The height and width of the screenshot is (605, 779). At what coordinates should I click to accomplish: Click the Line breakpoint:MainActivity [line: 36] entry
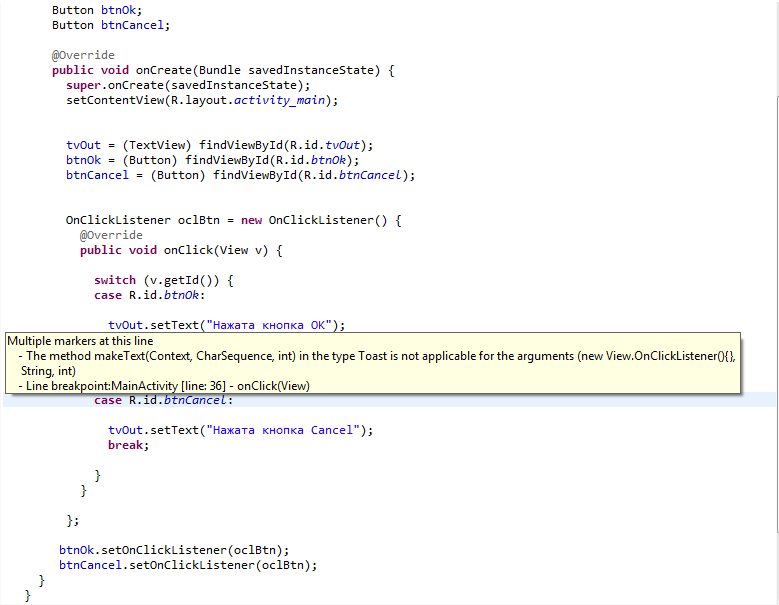pyautogui.click(x=163, y=386)
